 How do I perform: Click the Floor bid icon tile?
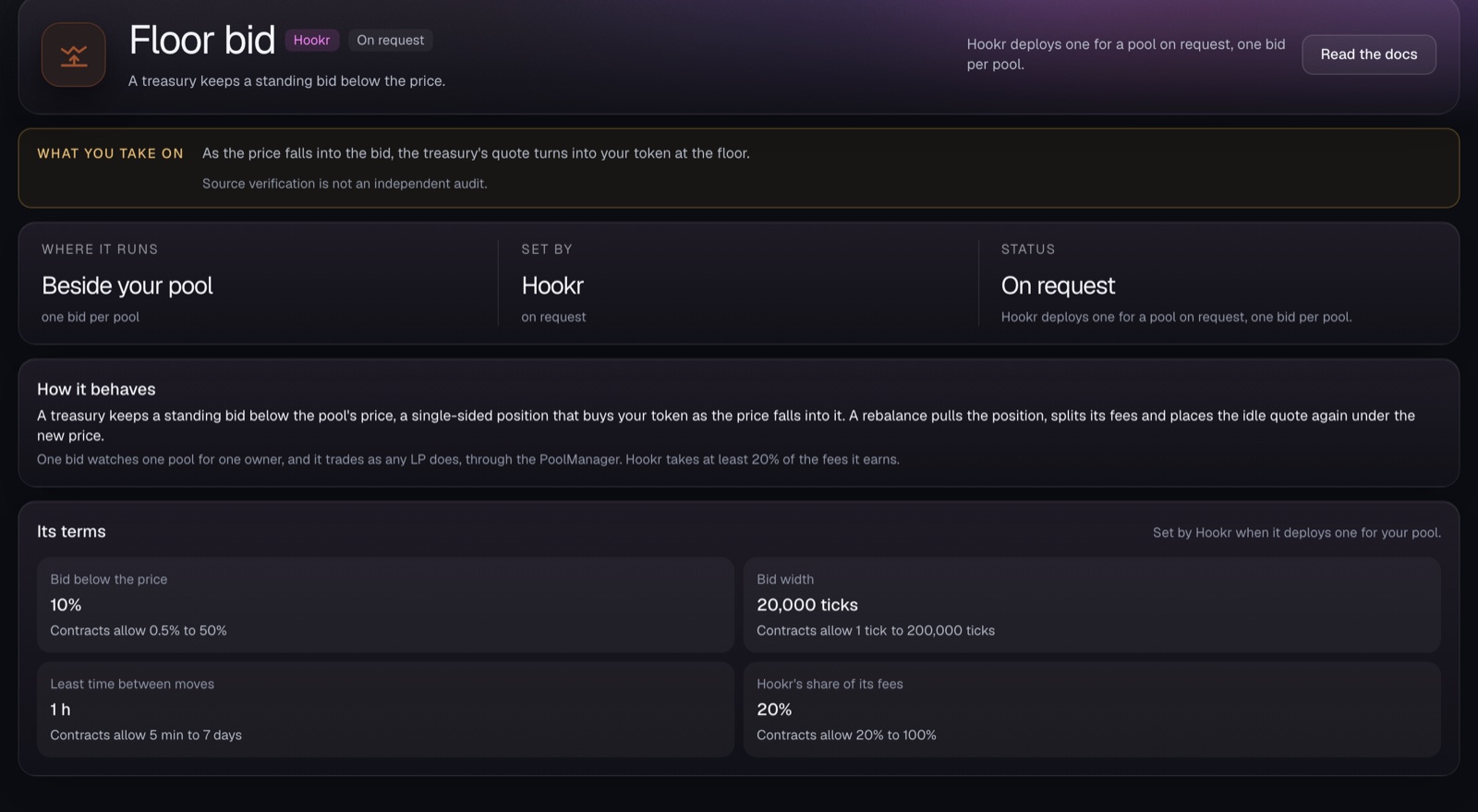tap(74, 55)
